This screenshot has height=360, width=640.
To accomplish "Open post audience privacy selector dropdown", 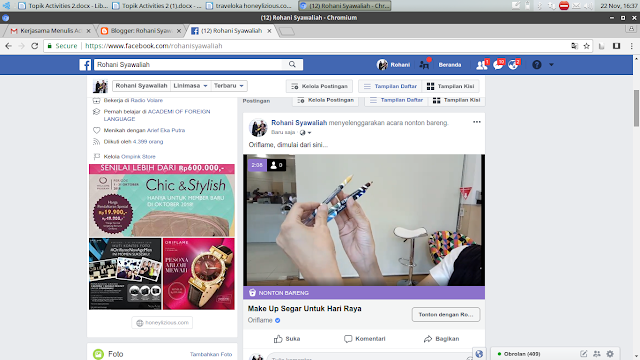I will click(306, 133).
